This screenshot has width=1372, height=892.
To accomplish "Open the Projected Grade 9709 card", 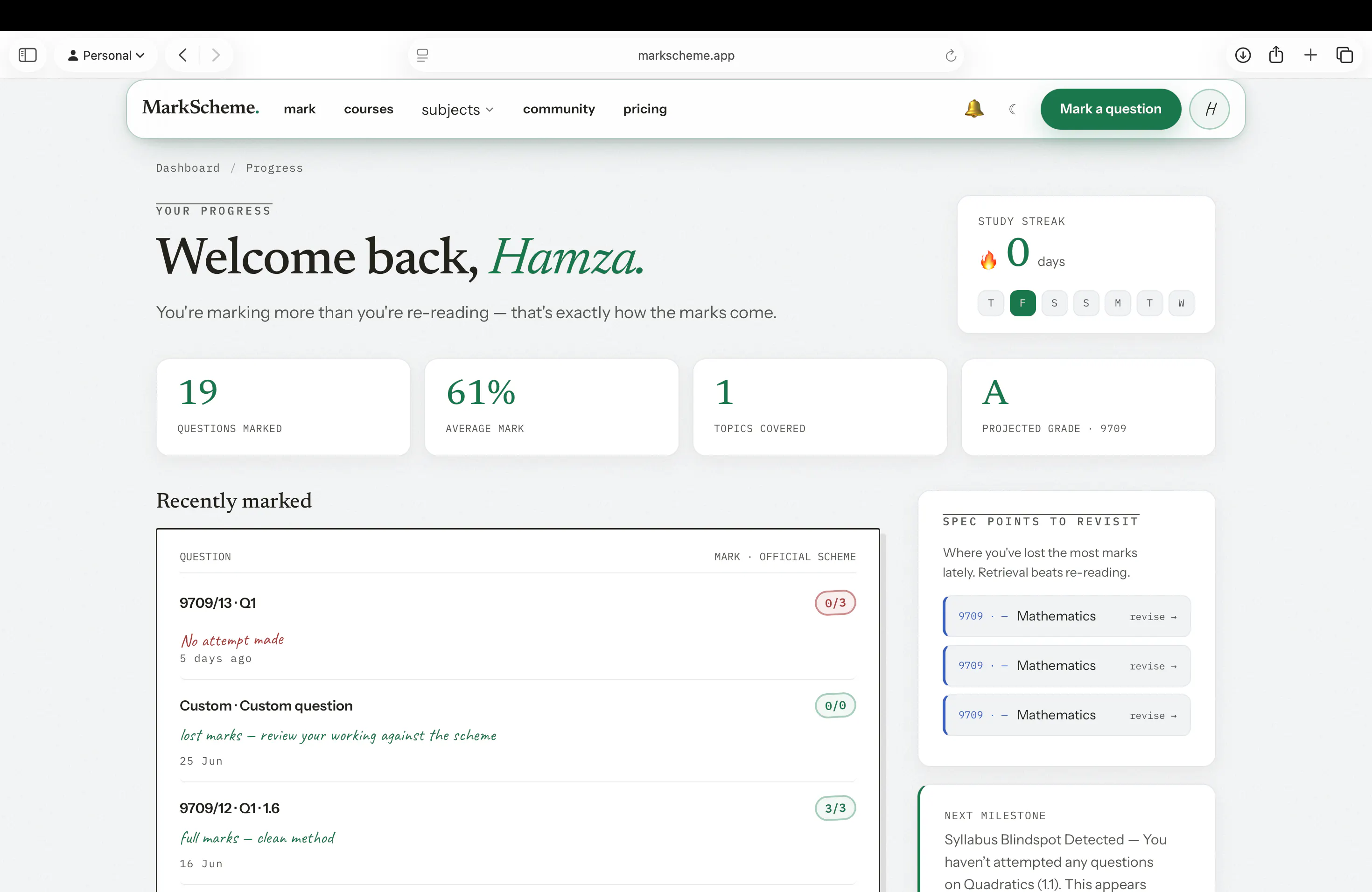I will pyautogui.click(x=1088, y=407).
